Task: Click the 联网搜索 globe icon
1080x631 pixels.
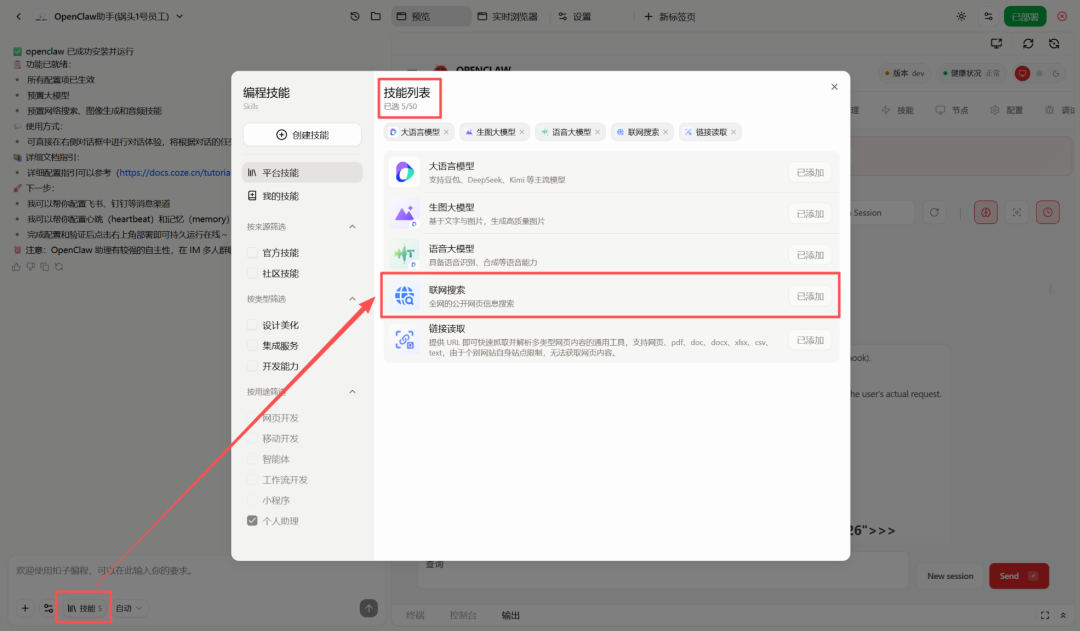Action: point(404,296)
